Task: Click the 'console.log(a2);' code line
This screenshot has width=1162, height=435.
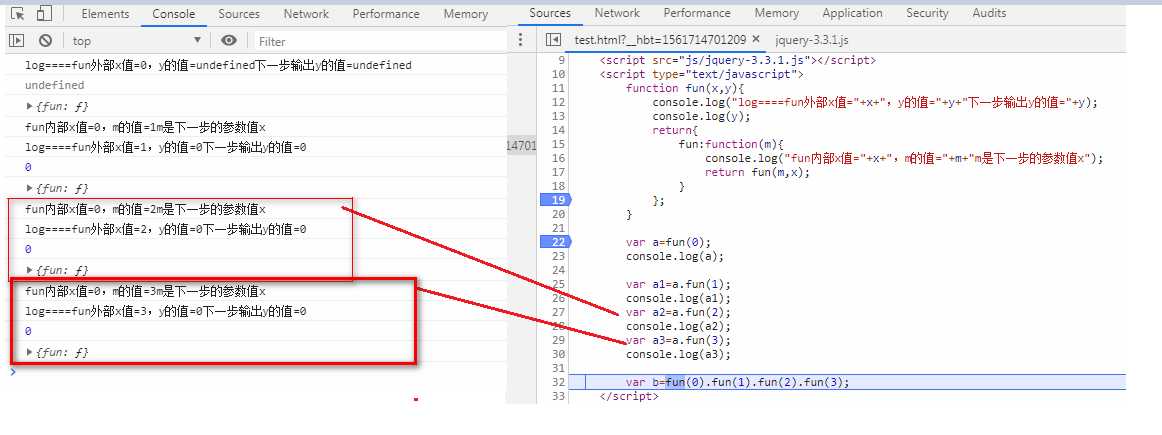Action: (678, 326)
